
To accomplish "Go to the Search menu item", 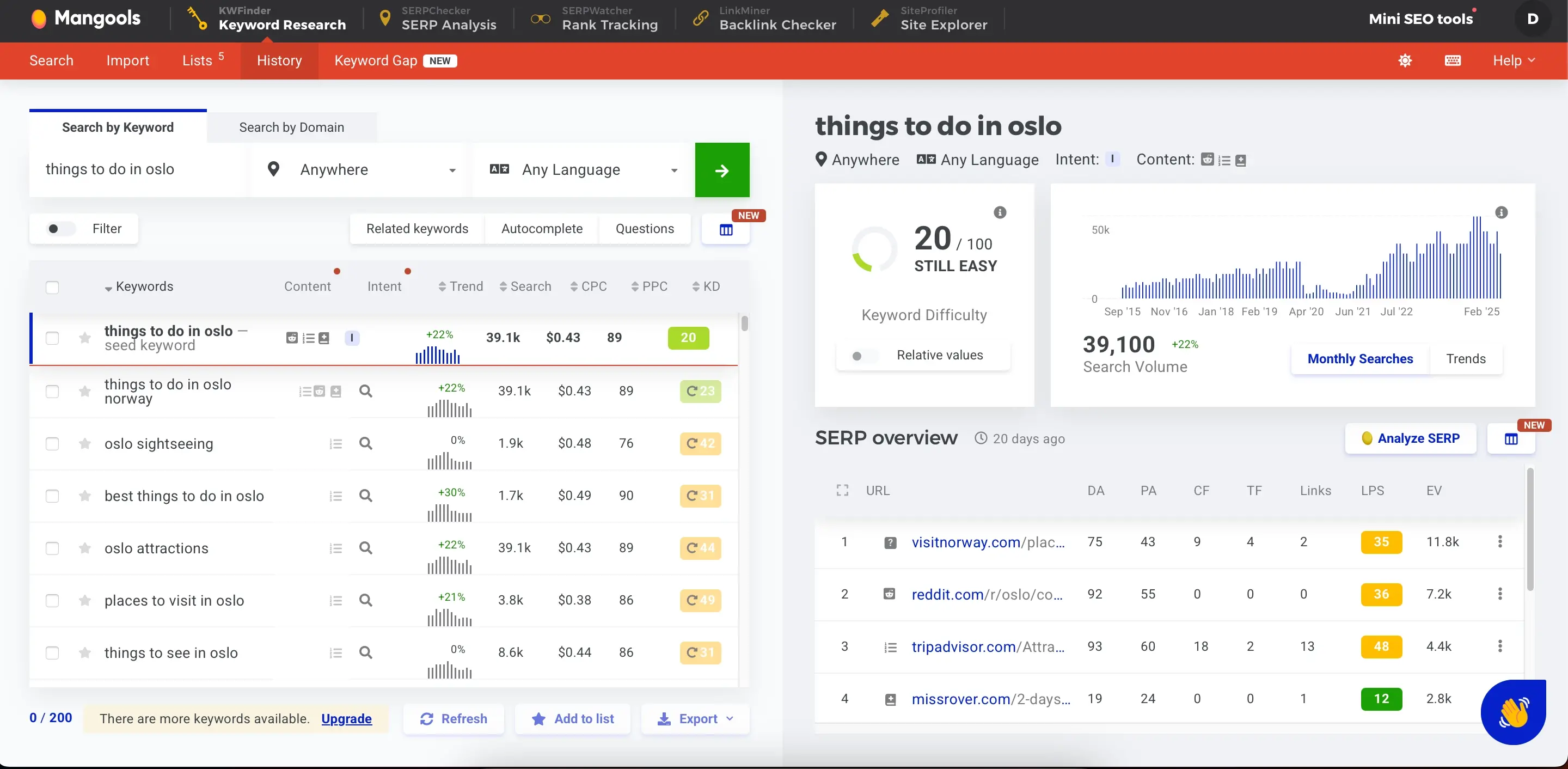I will coord(51,60).
